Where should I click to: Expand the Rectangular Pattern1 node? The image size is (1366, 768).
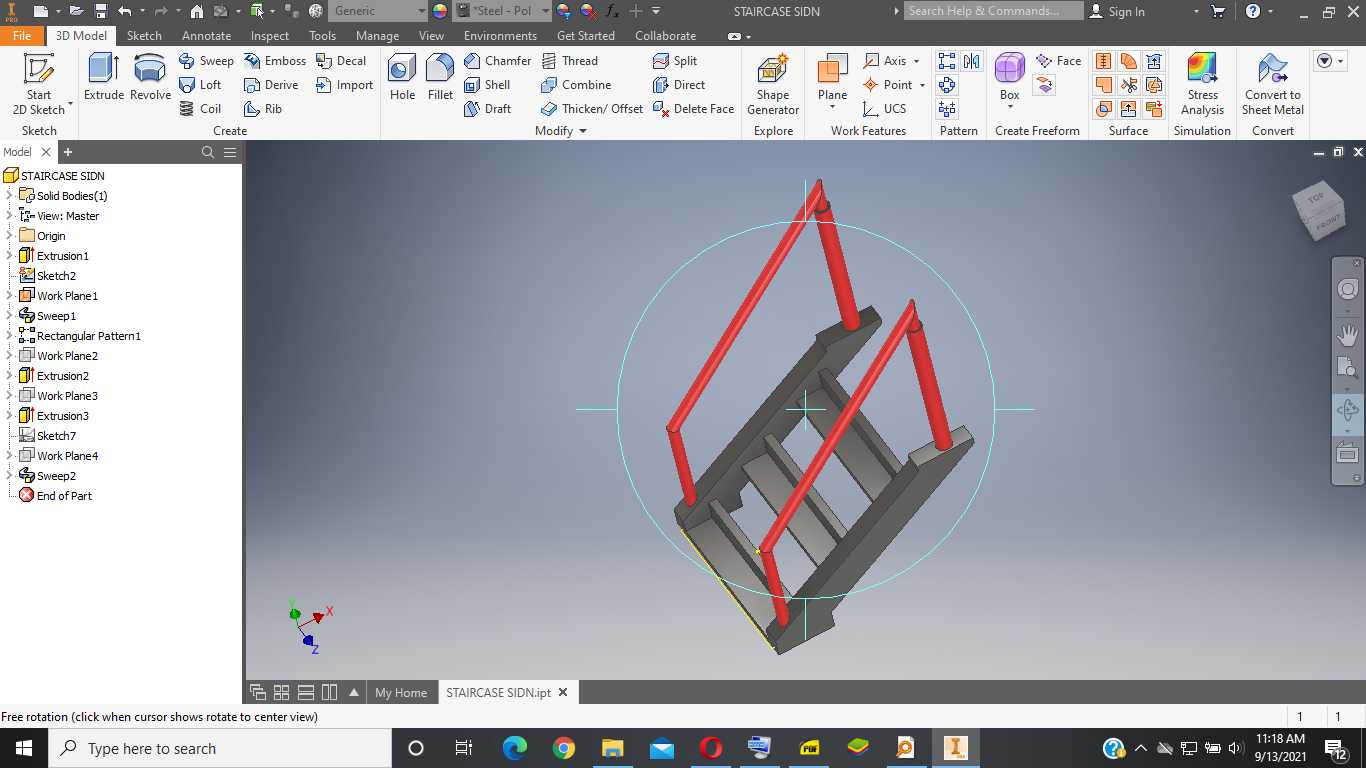pyautogui.click(x=9, y=336)
